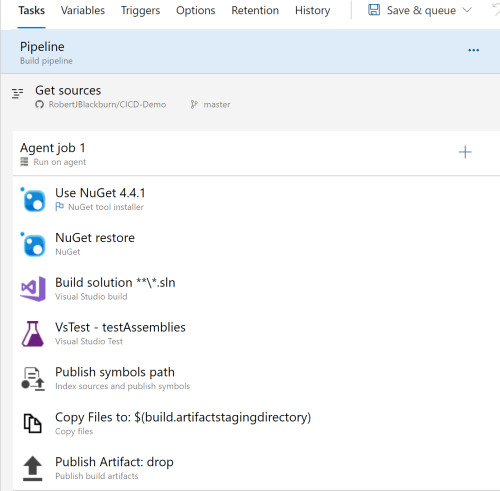The image size is (500, 491).
Task: Click the Publish build artifacts subtitle
Action: pyautogui.click(x=97, y=476)
